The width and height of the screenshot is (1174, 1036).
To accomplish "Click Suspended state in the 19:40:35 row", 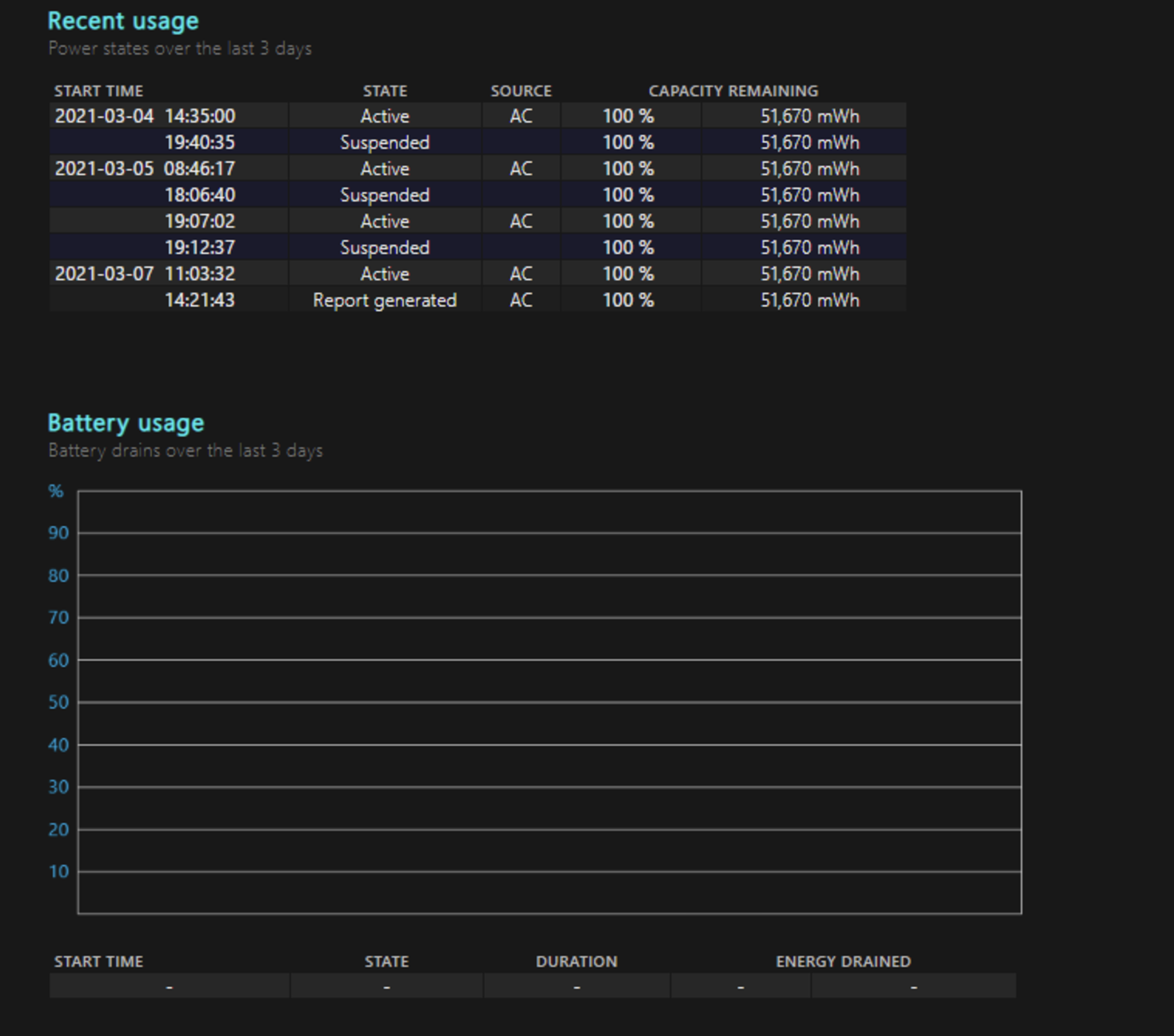I will tap(385, 142).
